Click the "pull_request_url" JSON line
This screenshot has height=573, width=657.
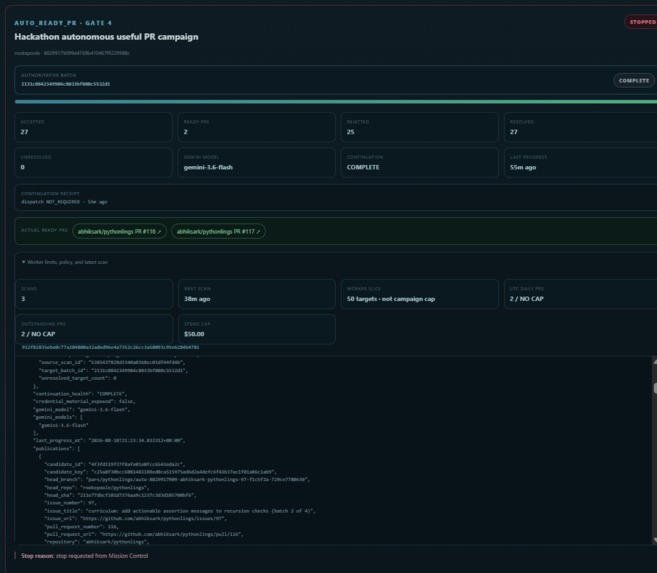[144, 534]
